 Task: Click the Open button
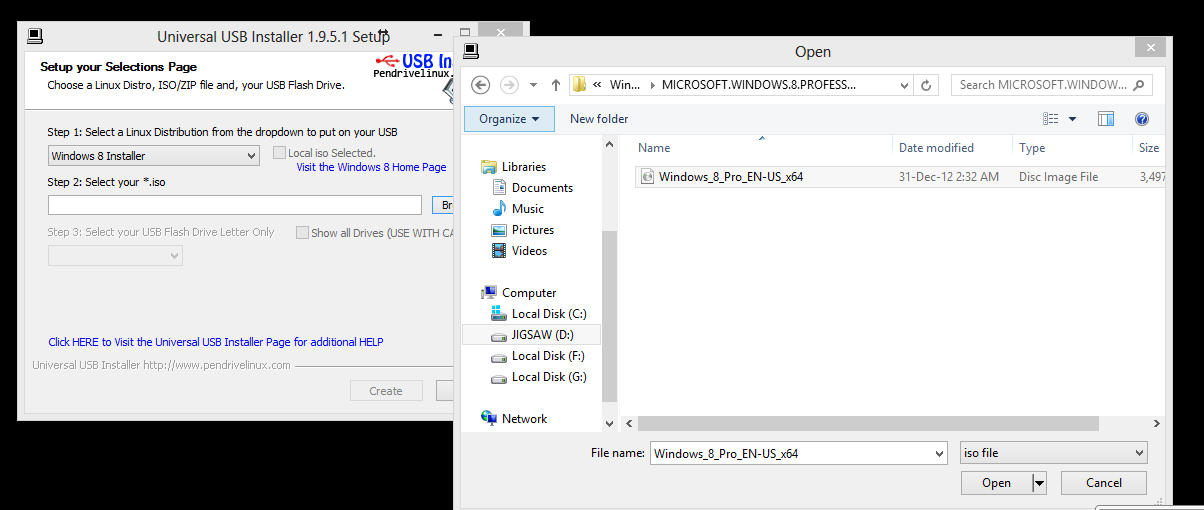pyautogui.click(x=996, y=483)
